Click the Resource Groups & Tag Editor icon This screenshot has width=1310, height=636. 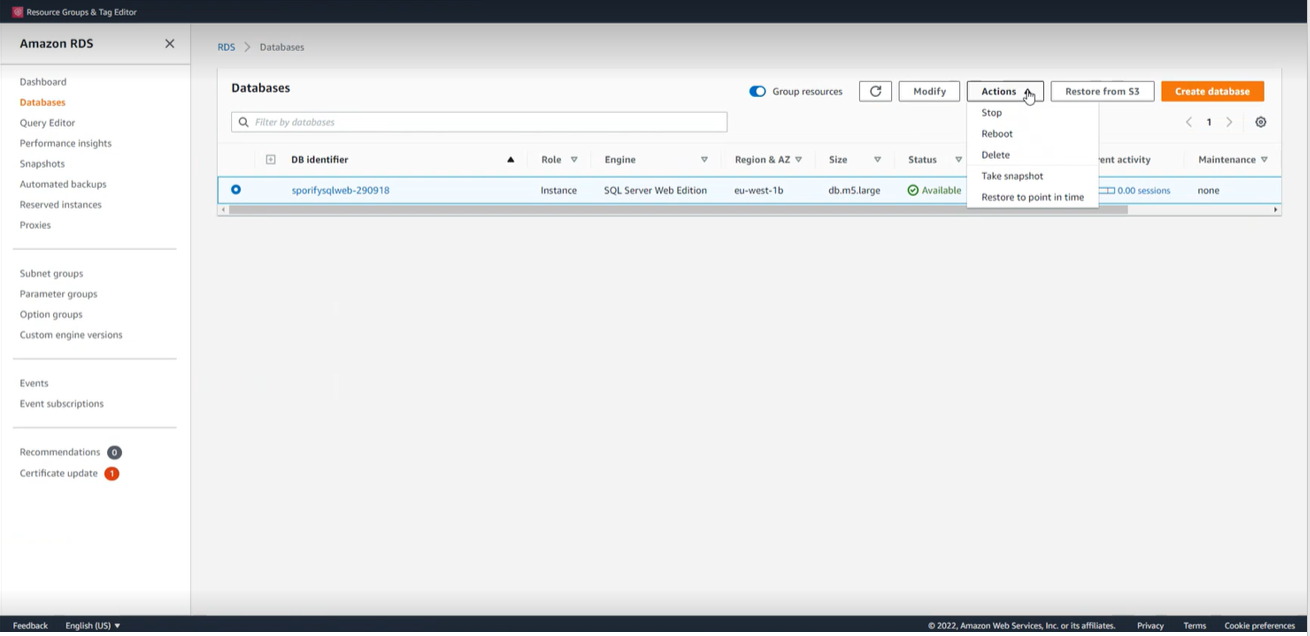(x=17, y=12)
